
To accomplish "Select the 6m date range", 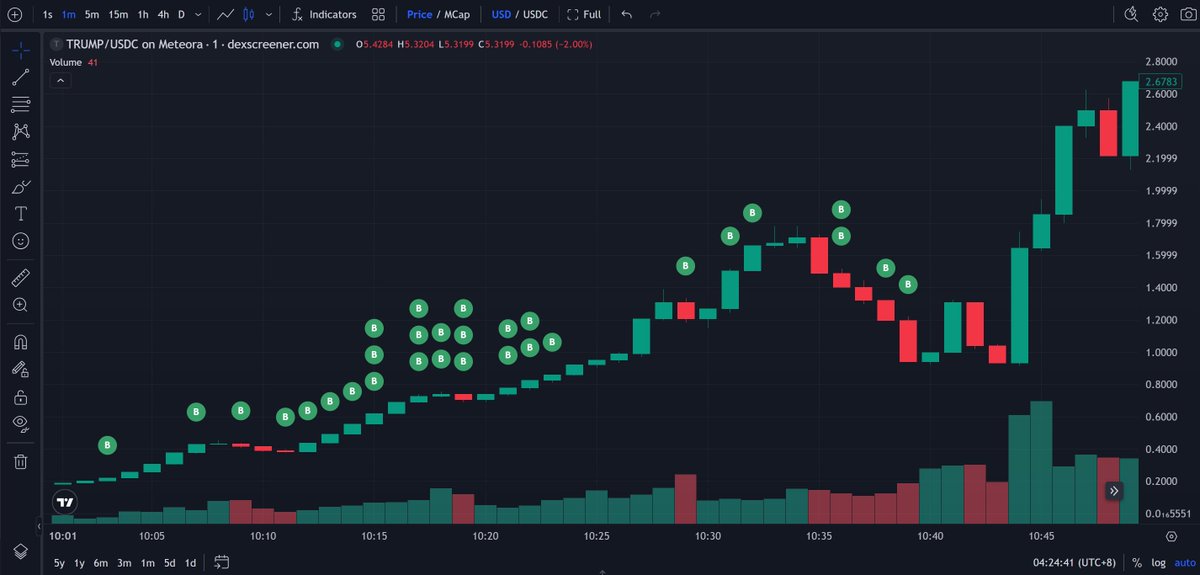I will click(101, 563).
